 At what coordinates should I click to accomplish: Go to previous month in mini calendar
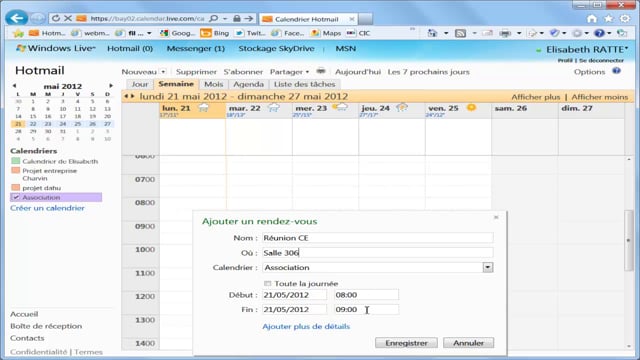point(14,86)
